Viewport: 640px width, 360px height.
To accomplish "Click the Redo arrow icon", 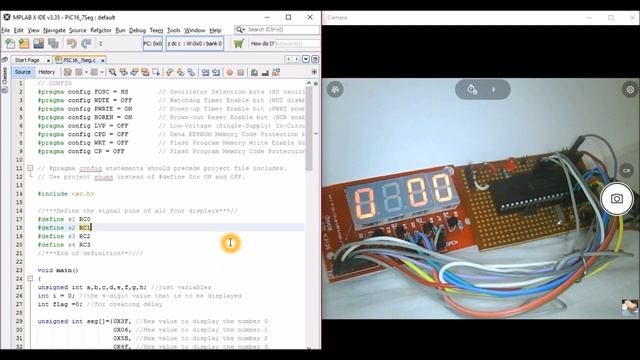I will (x=86, y=44).
